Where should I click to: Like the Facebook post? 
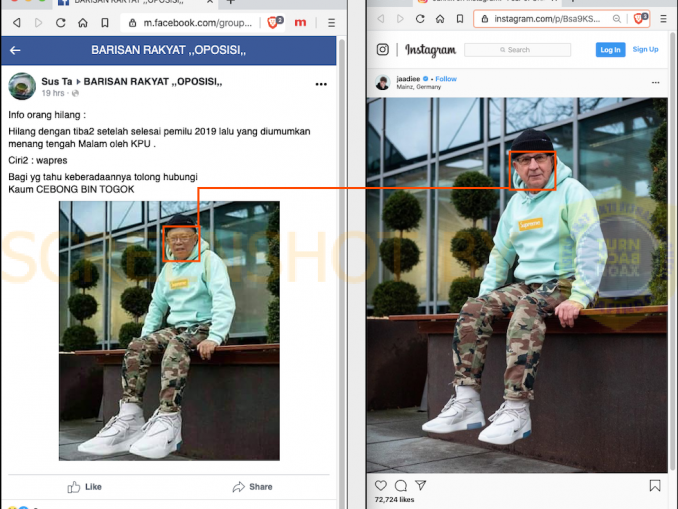click(84, 487)
